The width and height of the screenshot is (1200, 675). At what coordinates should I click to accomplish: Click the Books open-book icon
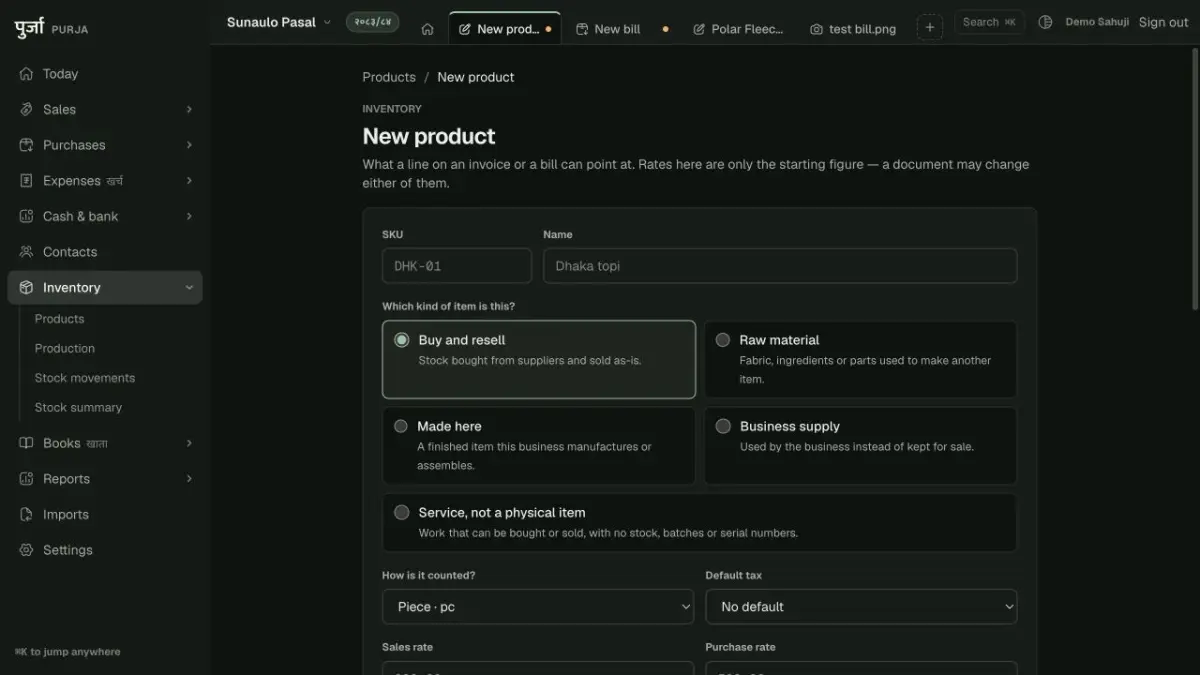(x=26, y=443)
